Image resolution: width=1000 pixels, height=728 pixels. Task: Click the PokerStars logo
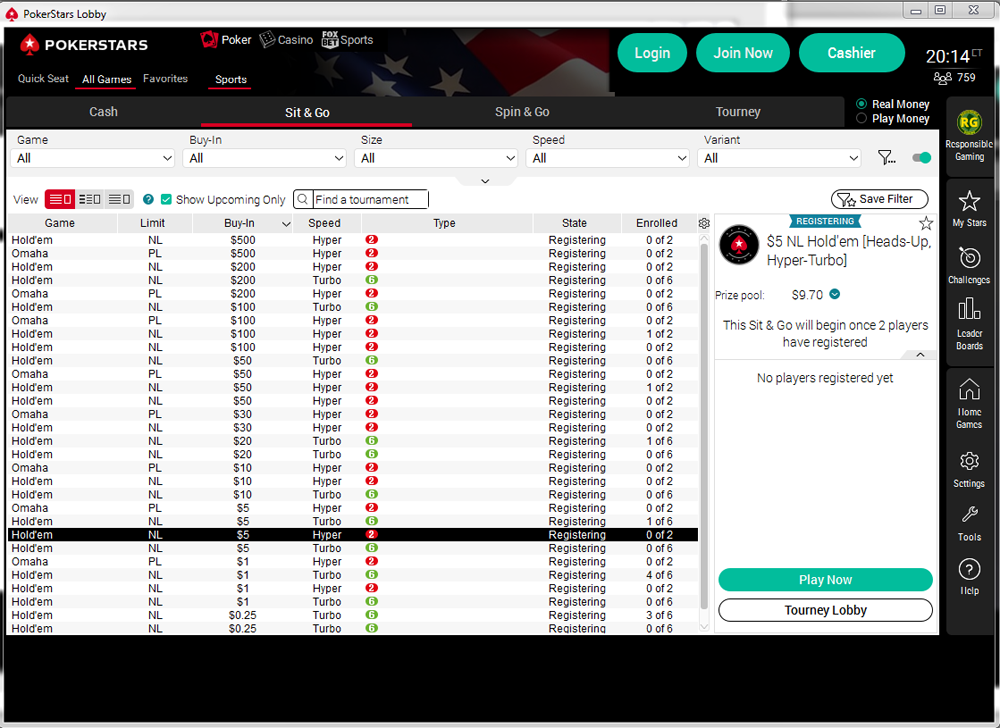(84, 45)
